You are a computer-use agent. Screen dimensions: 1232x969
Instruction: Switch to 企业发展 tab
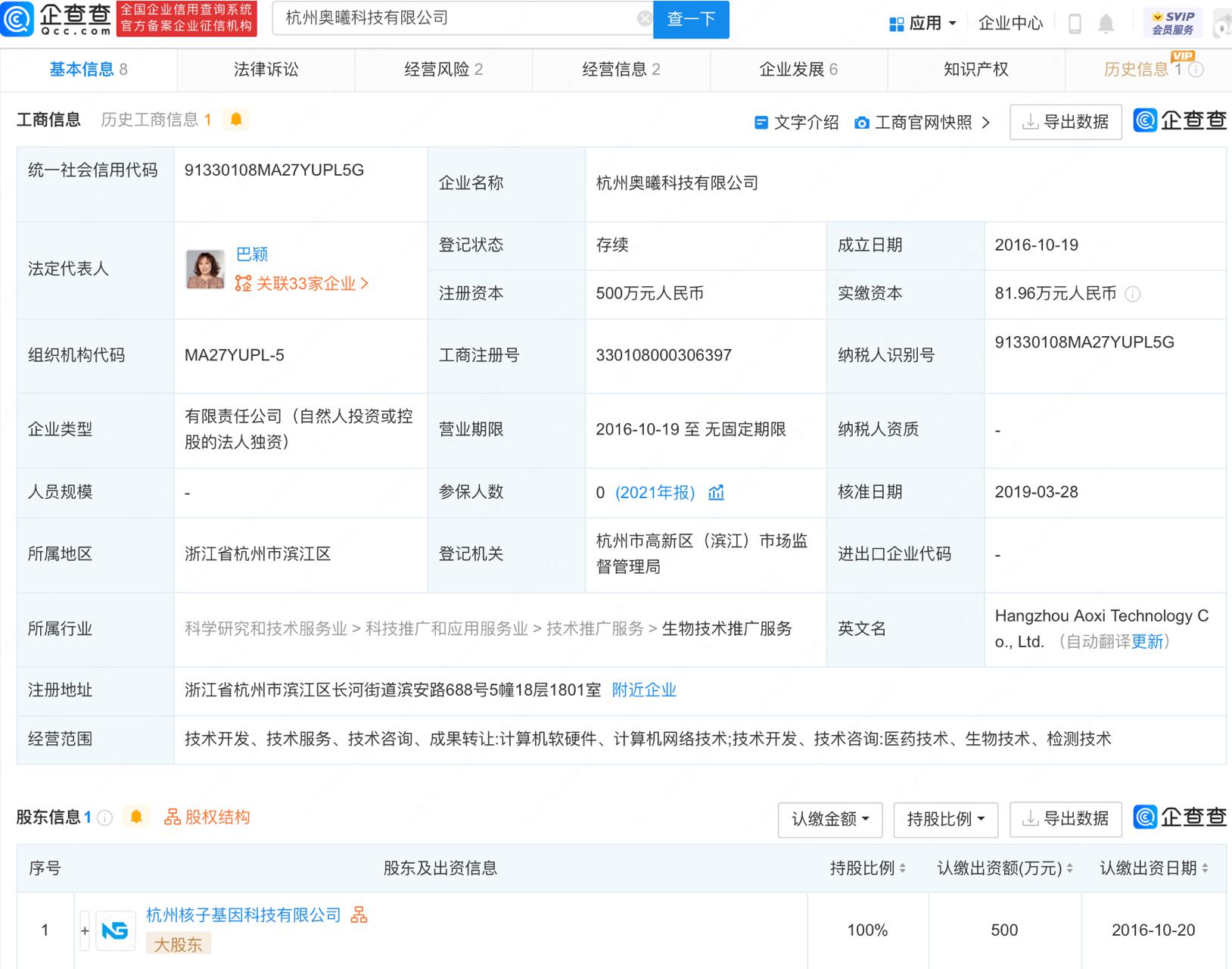click(x=798, y=70)
